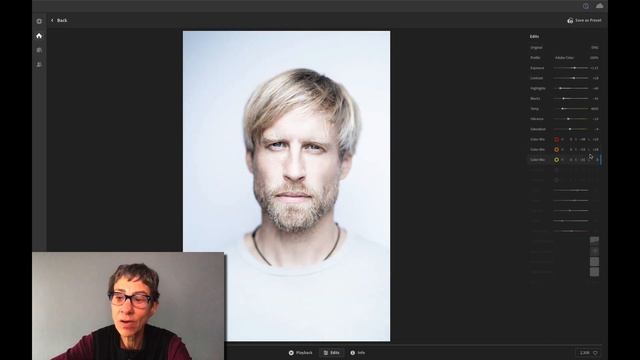640x360 pixels.
Task: Like the photo with the heart button
Action: (x=588, y=353)
